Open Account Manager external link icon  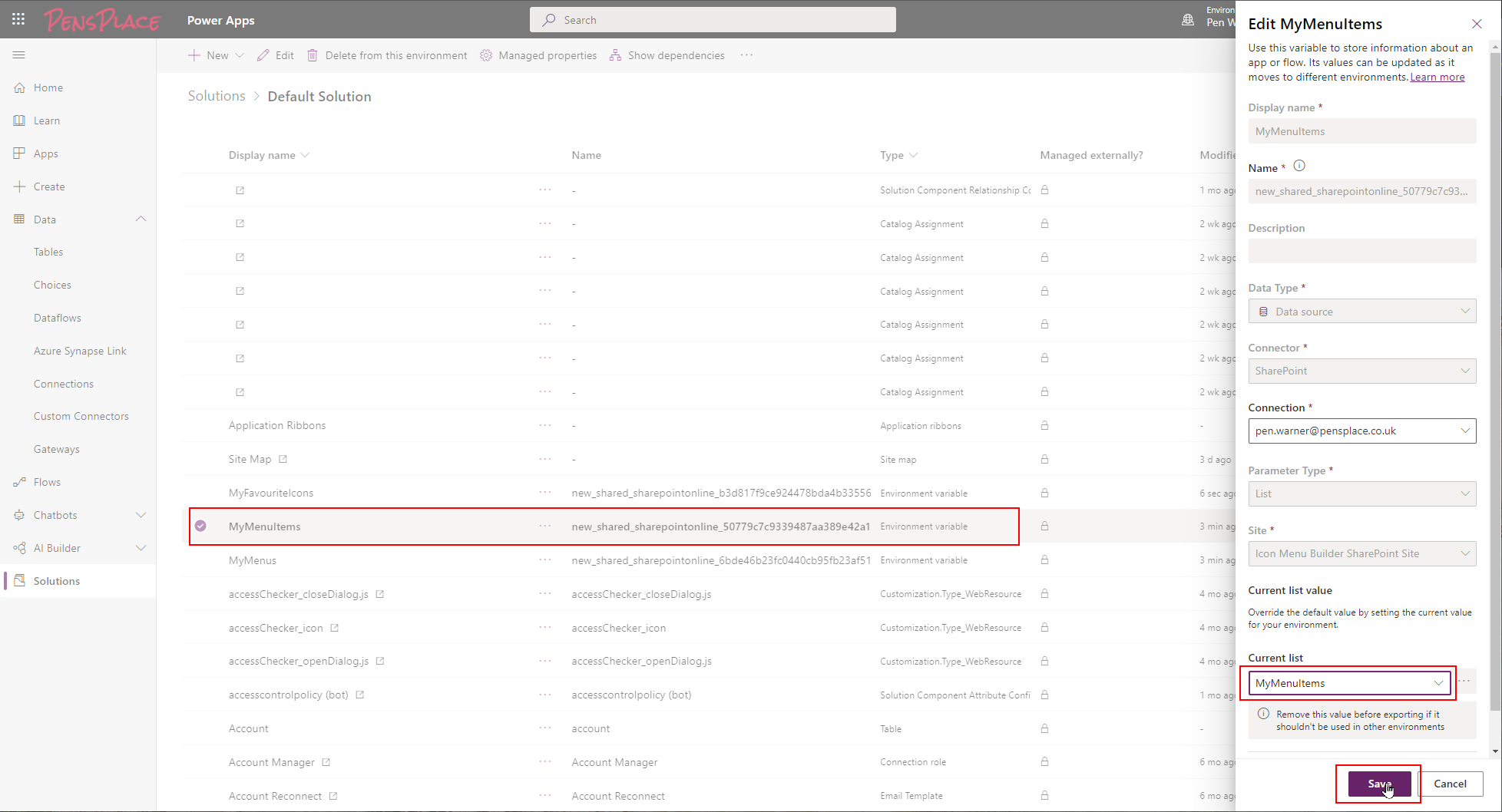click(x=326, y=762)
